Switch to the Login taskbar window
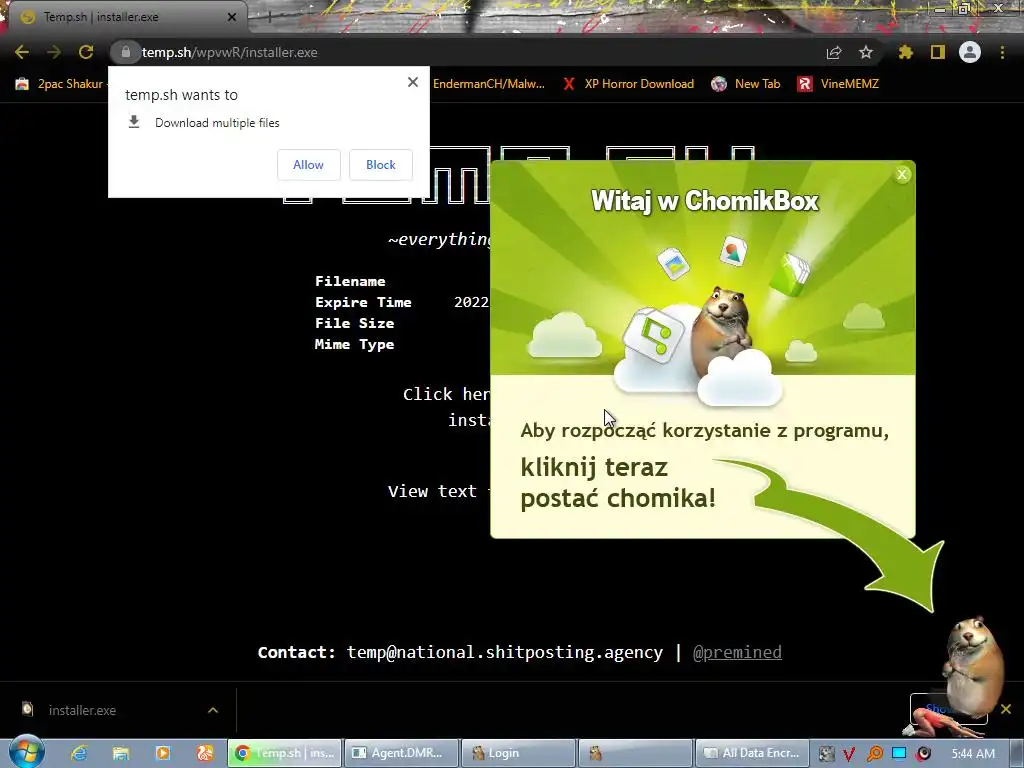1024x768 pixels. pyautogui.click(x=518, y=753)
